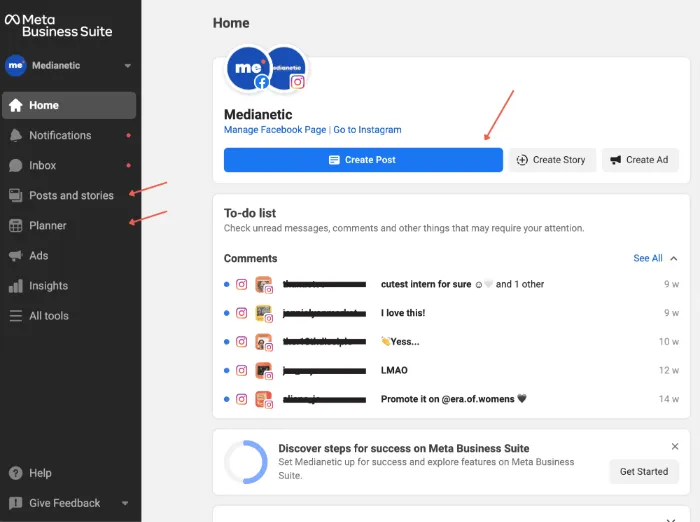Click the Help question mark icon

[16, 473]
